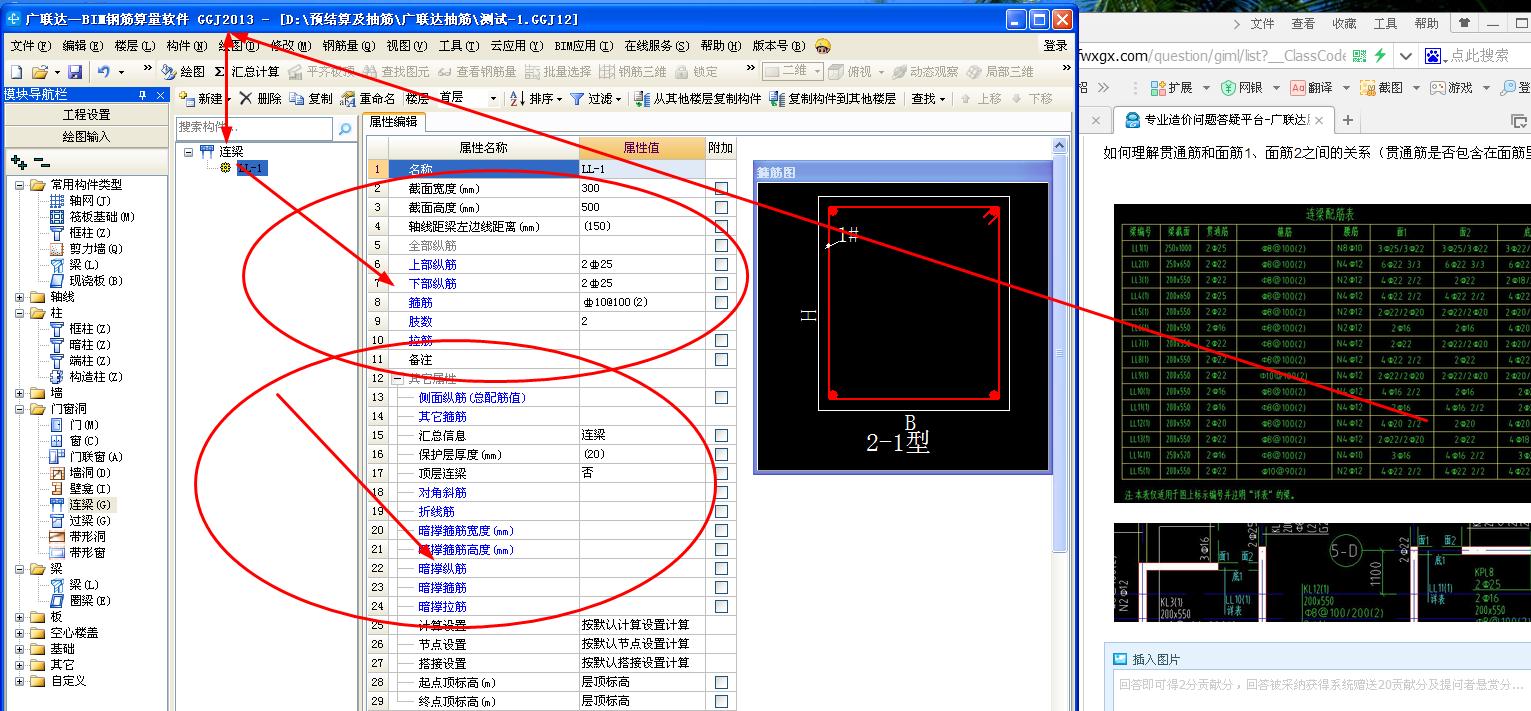Viewport: 1531px width, 711px height.
Task: Select 筏板基础(M) in navigation tree
Action: (92, 217)
